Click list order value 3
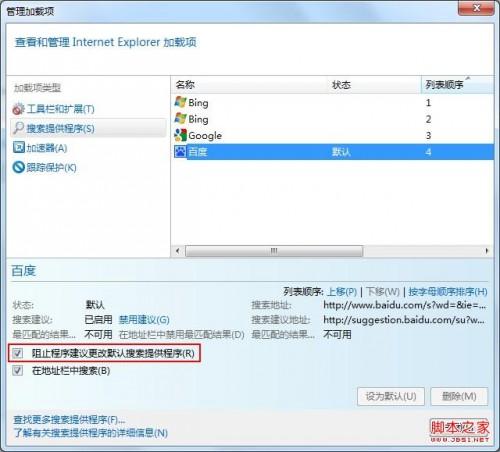Screen dimensions: 500x452 click(x=428, y=135)
